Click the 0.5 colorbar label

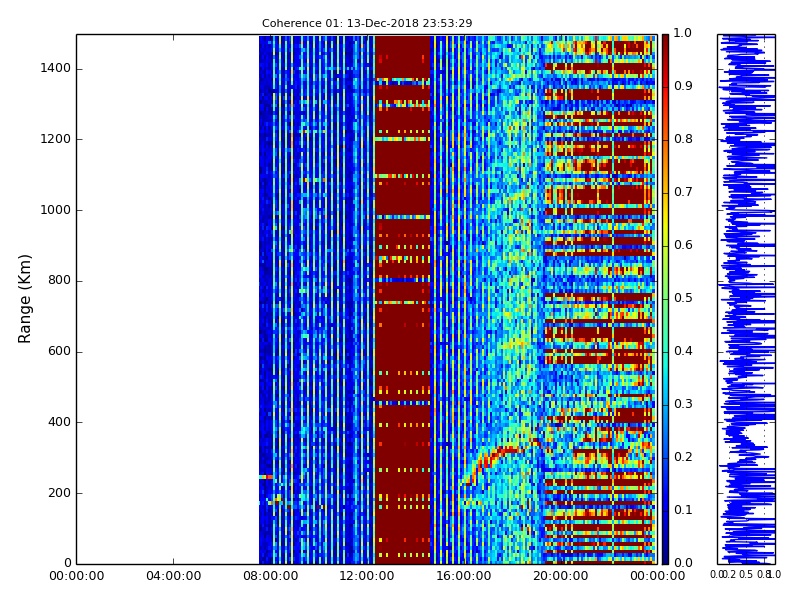click(x=683, y=298)
